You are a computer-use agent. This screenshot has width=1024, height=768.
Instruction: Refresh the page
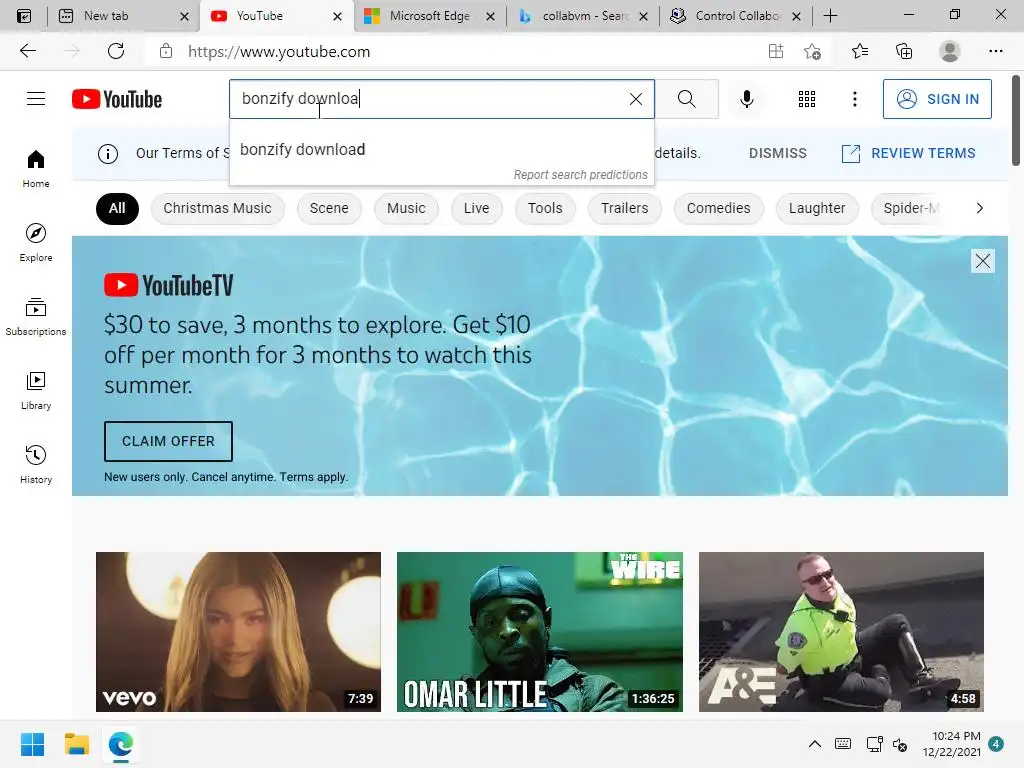click(116, 51)
